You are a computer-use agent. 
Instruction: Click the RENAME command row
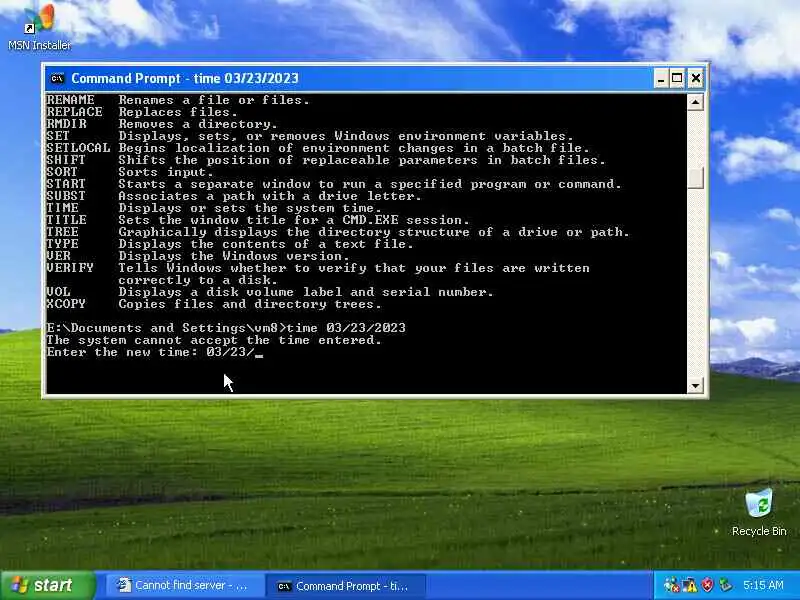[x=178, y=100]
